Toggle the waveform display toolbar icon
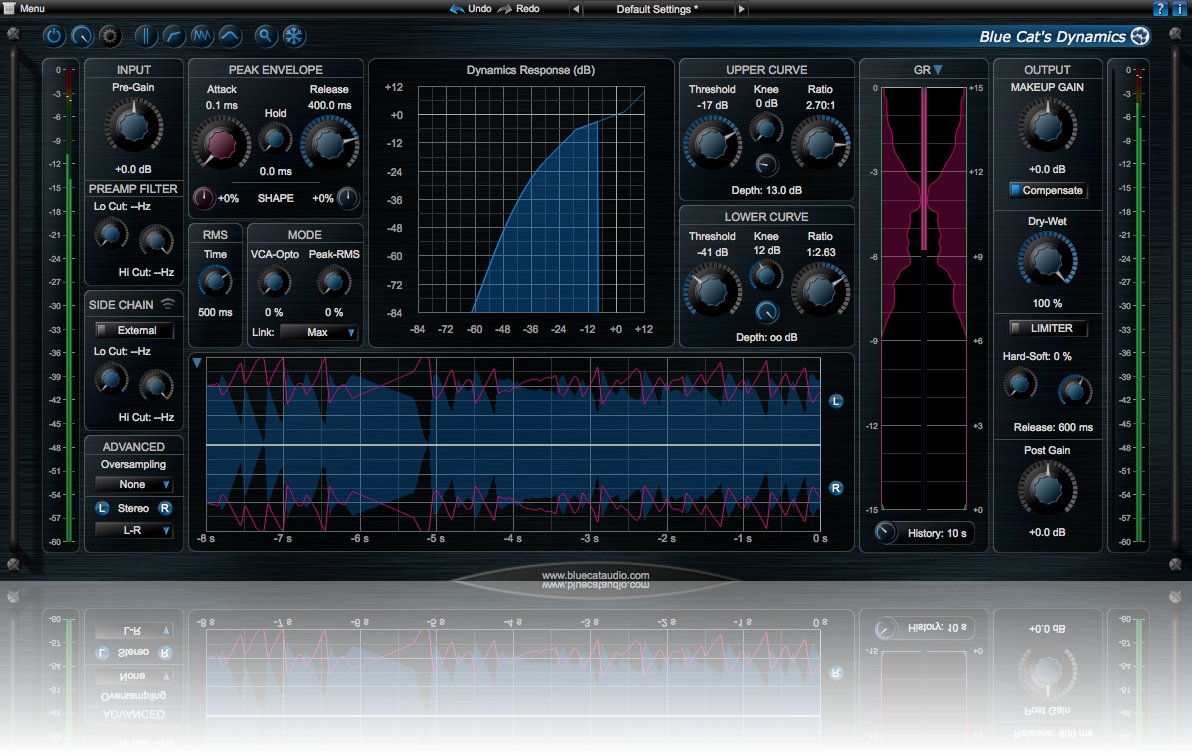1192x755 pixels. 201,36
